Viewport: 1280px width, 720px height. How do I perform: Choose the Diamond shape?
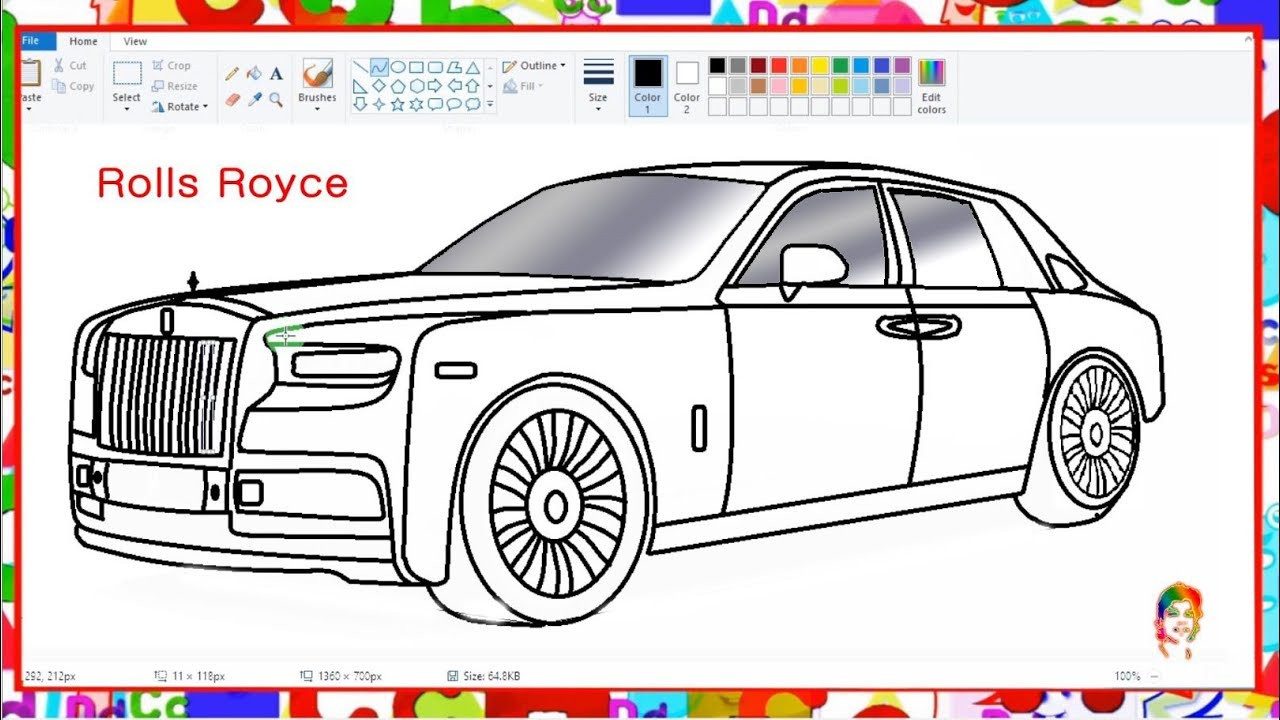point(379,86)
